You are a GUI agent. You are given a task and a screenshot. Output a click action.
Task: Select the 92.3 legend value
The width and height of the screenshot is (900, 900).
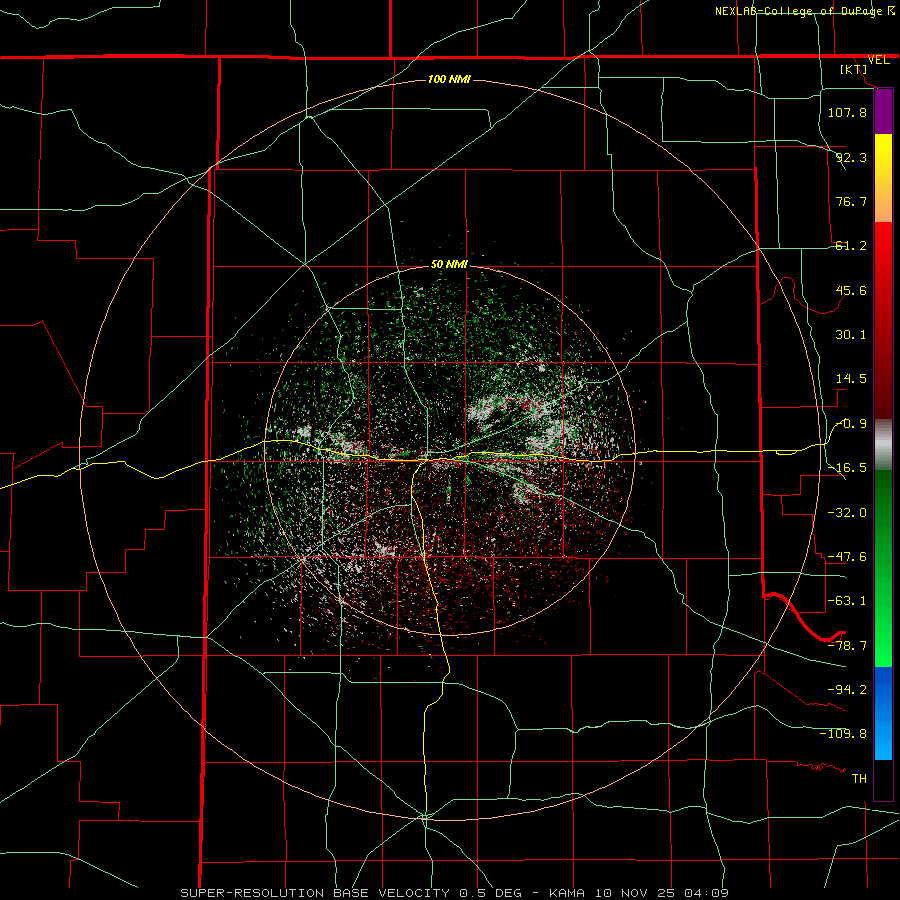pyautogui.click(x=851, y=157)
